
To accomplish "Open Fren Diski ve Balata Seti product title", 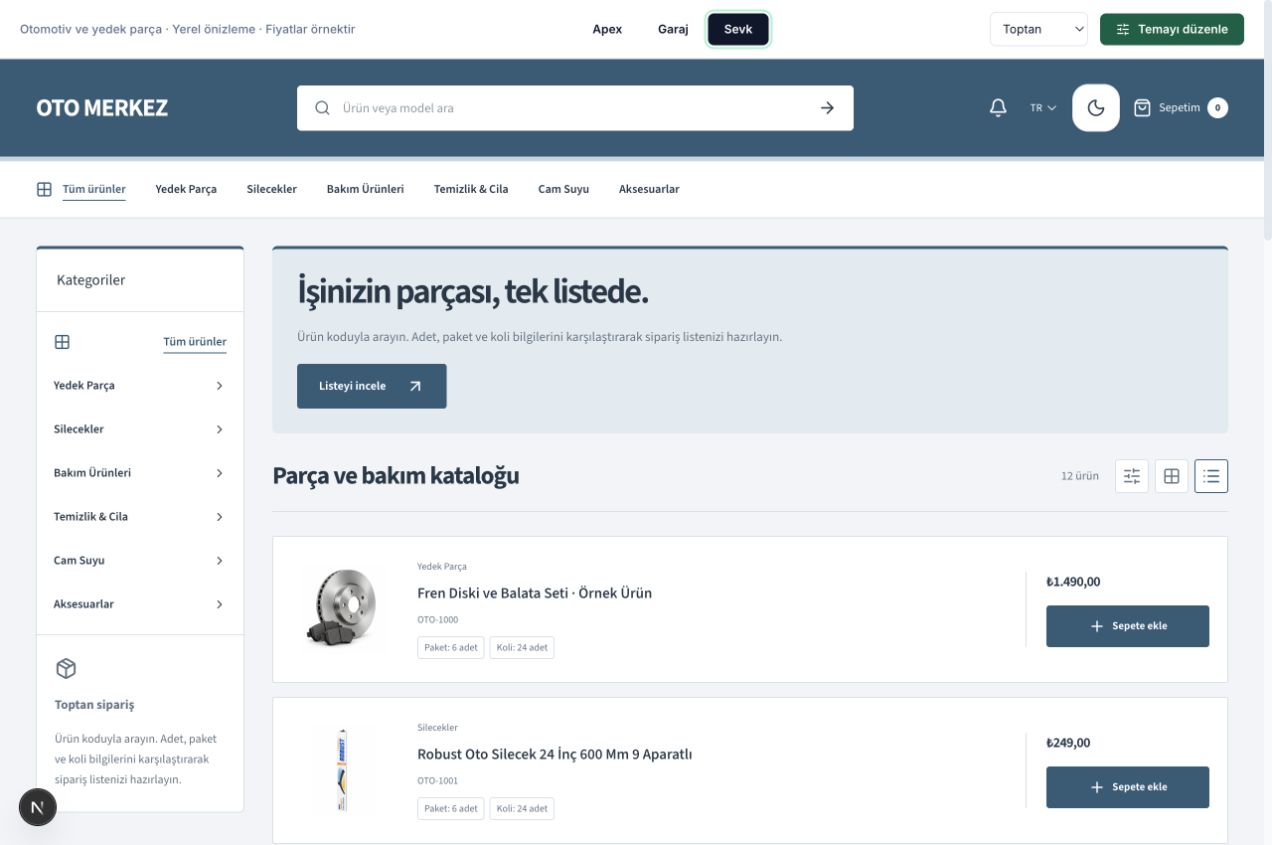I will point(534,593).
